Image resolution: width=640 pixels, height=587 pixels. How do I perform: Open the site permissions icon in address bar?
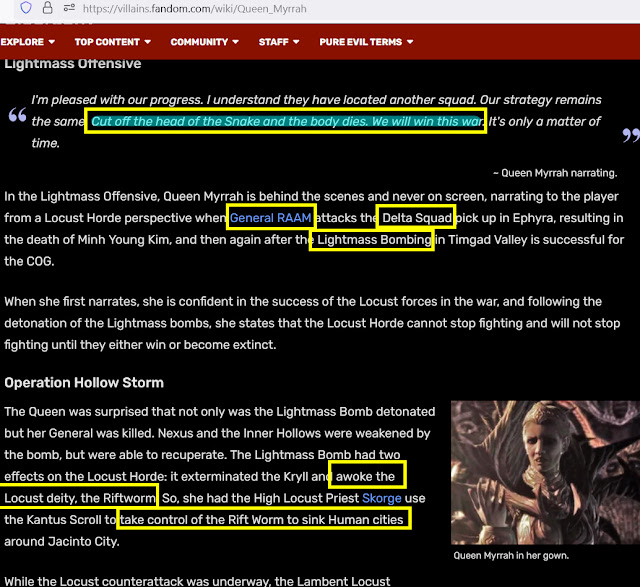(69, 8)
